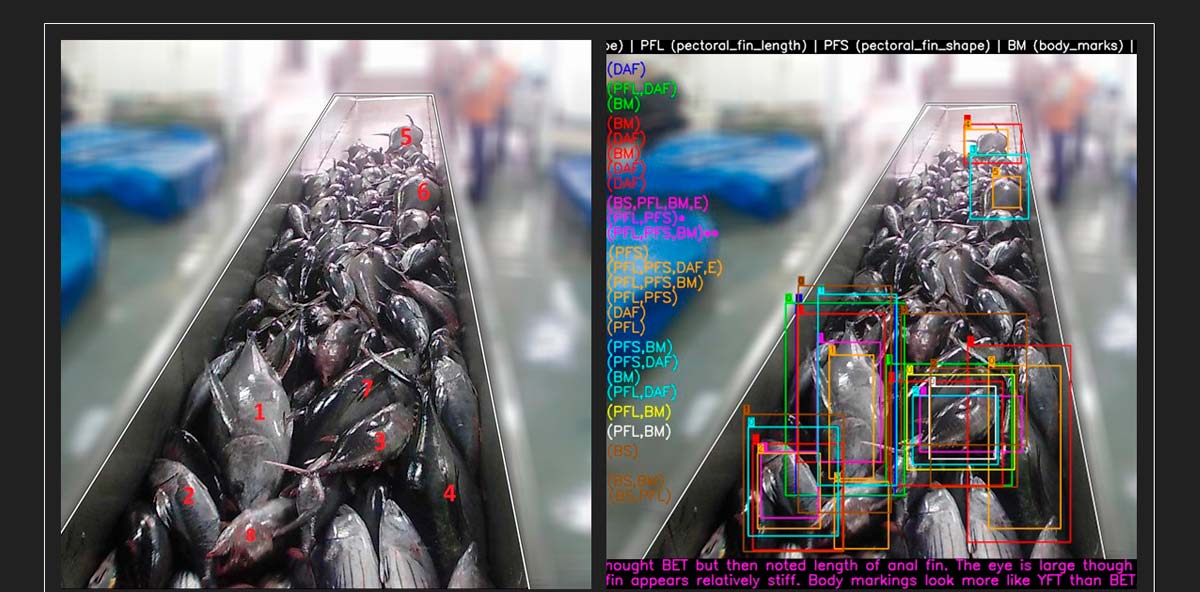Click the magenta dot beside (PFL,PFS,BM)
The height and width of the screenshot is (592, 1200).
coord(710,232)
